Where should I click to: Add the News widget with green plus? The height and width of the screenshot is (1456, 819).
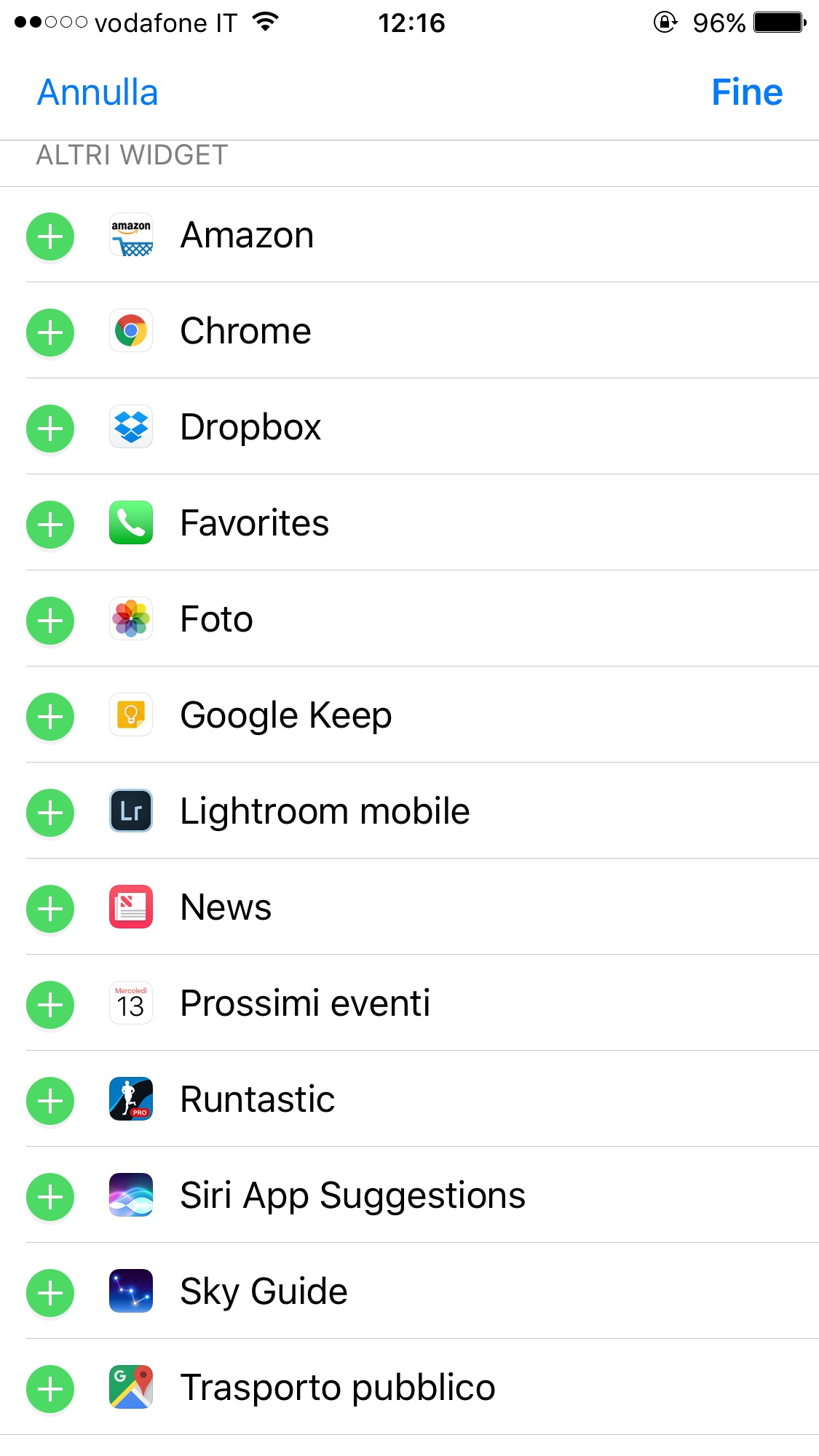click(50, 909)
